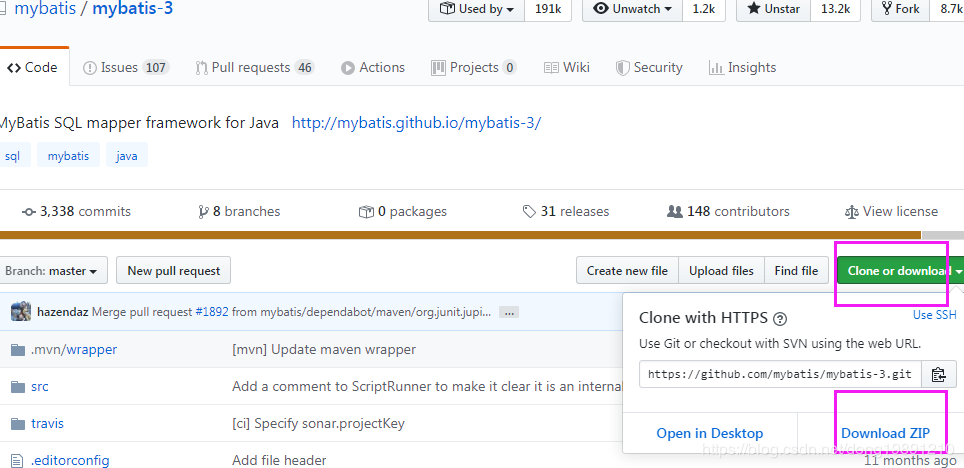Open the Unwatch dropdown
964x468 pixels.
[x=633, y=9]
